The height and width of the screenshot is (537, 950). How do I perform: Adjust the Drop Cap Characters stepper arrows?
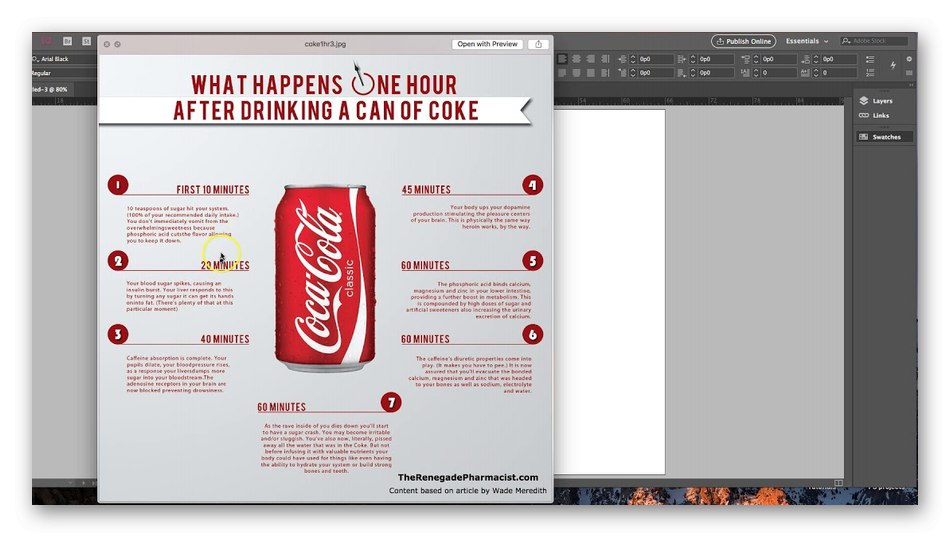point(815,73)
